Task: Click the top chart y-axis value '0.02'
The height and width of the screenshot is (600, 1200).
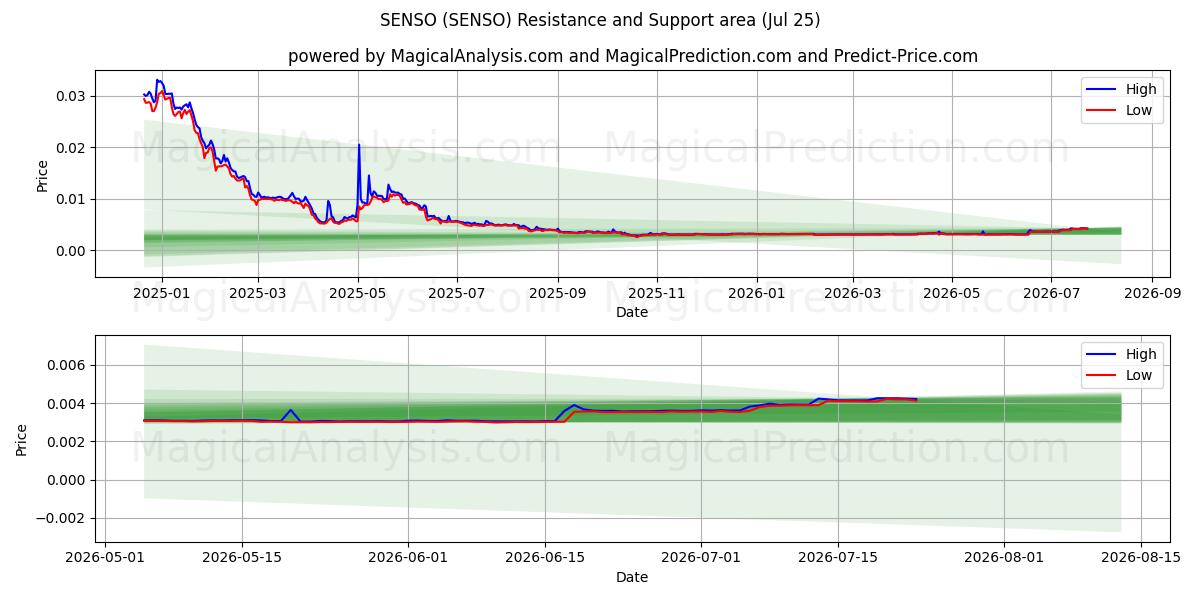Action: click(x=72, y=148)
